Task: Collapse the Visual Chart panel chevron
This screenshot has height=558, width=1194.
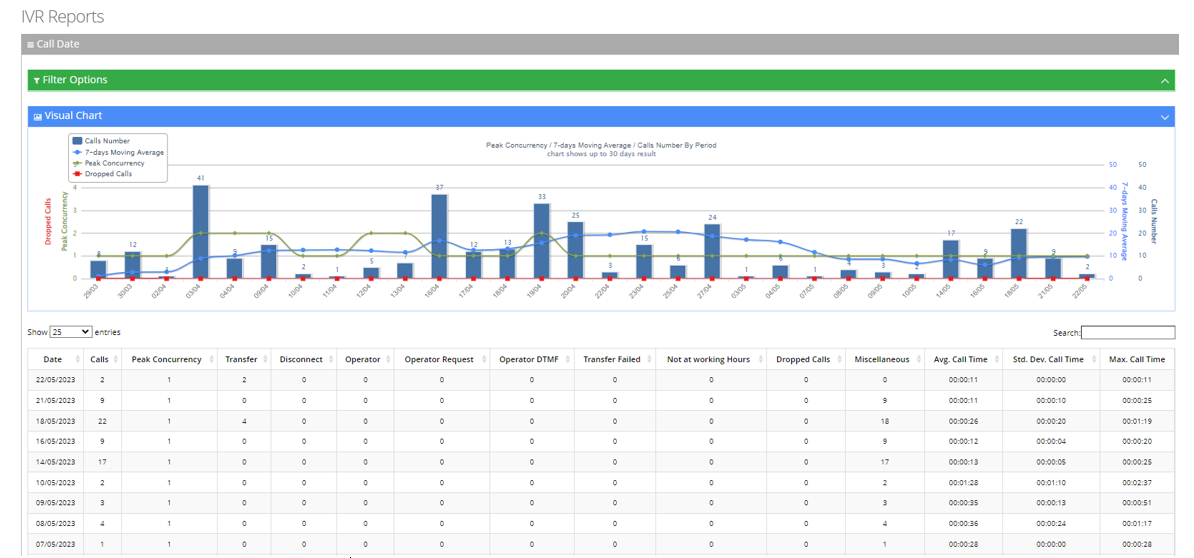Action: [x=1165, y=117]
